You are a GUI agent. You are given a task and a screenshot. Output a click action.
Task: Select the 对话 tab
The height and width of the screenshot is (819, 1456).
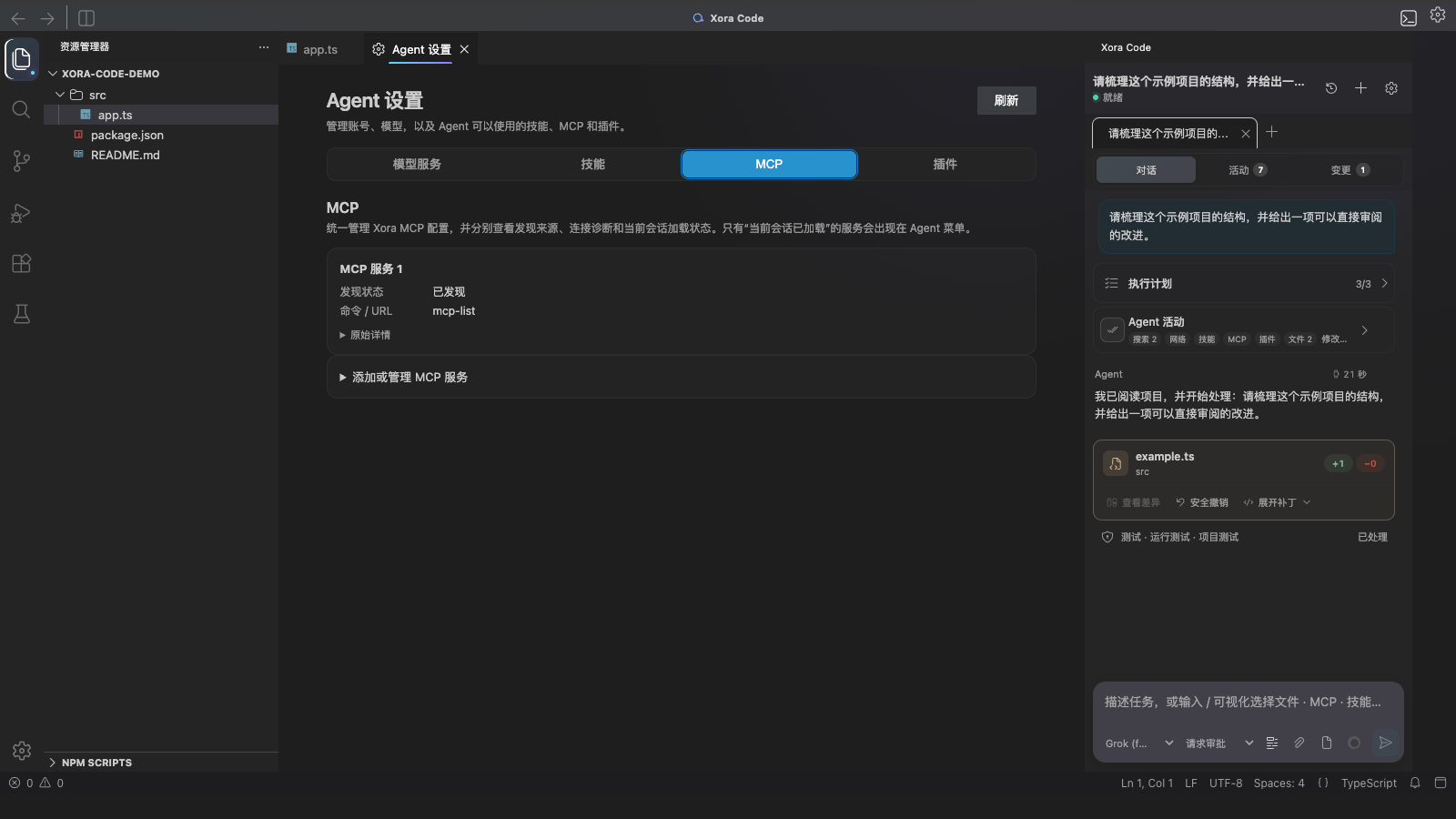pos(1146,170)
